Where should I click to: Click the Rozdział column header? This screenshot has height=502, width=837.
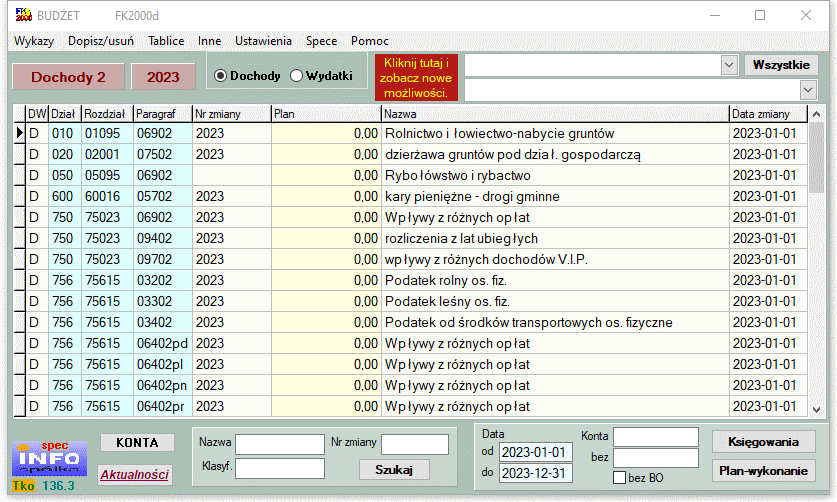coord(107,114)
